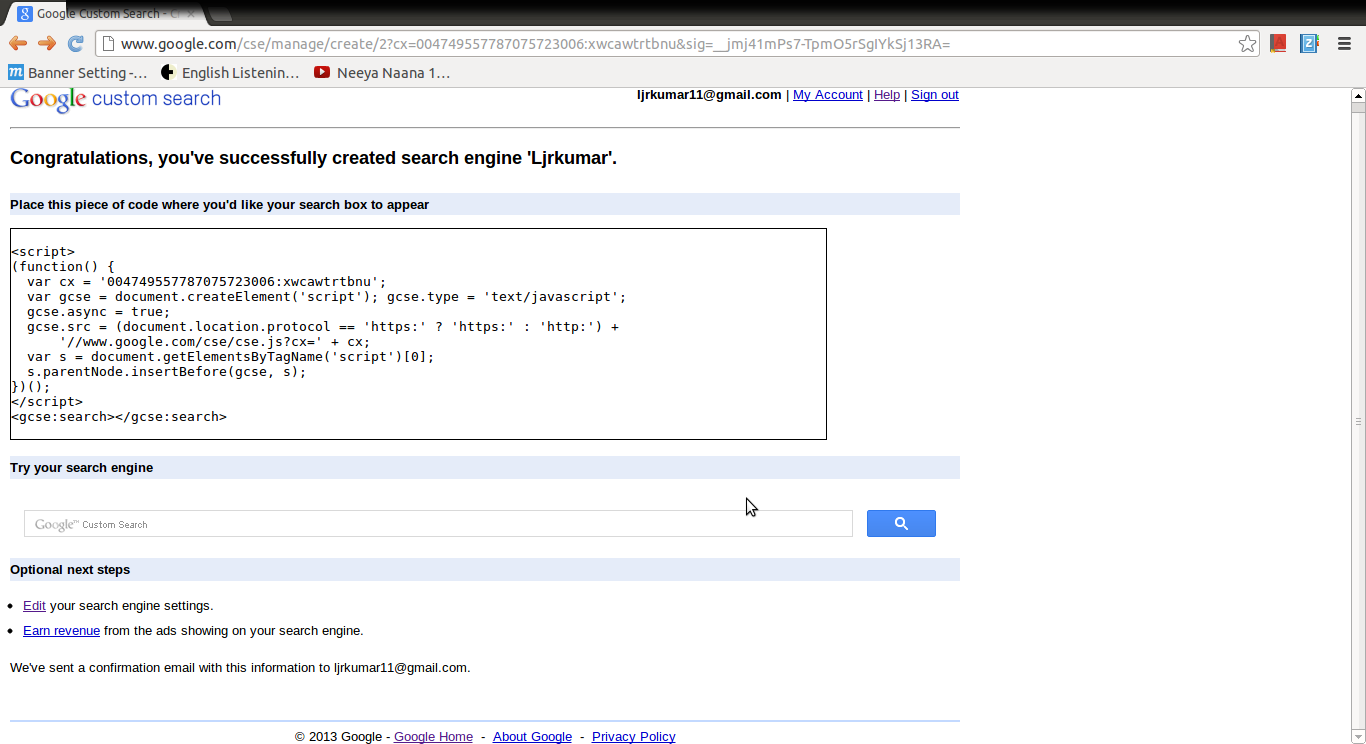The width and height of the screenshot is (1366, 744).
Task: Open the Banner Setting bookmark
Action: (x=78, y=72)
